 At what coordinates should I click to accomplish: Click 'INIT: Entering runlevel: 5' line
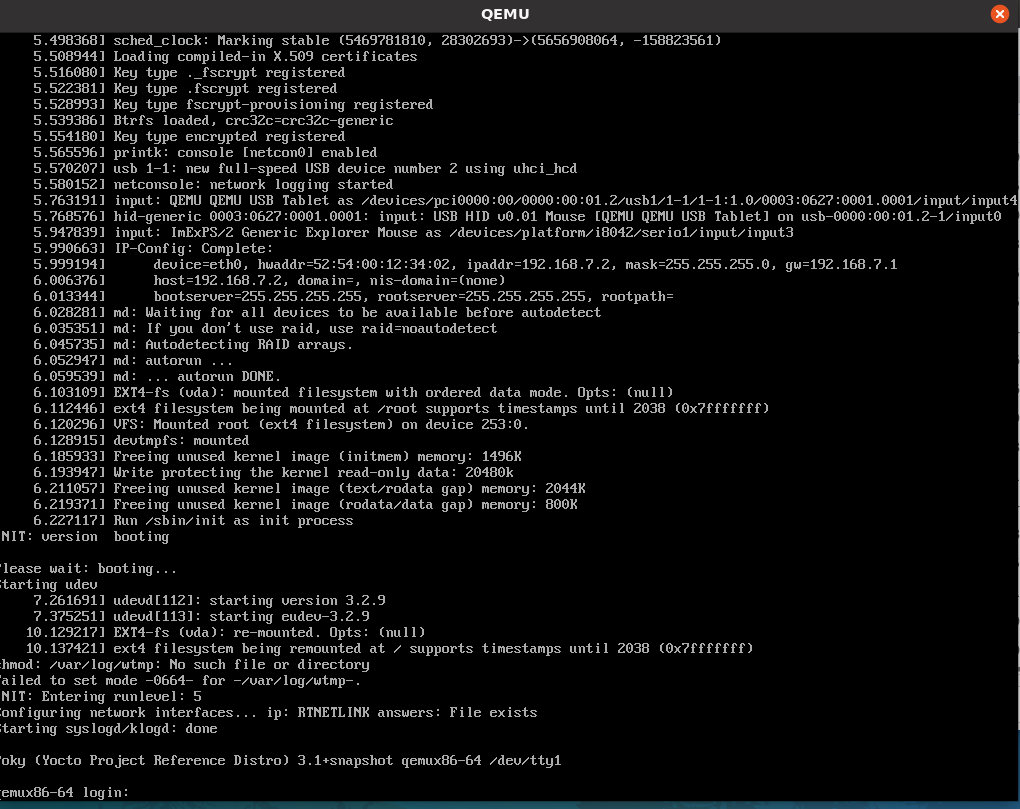click(x=101, y=696)
